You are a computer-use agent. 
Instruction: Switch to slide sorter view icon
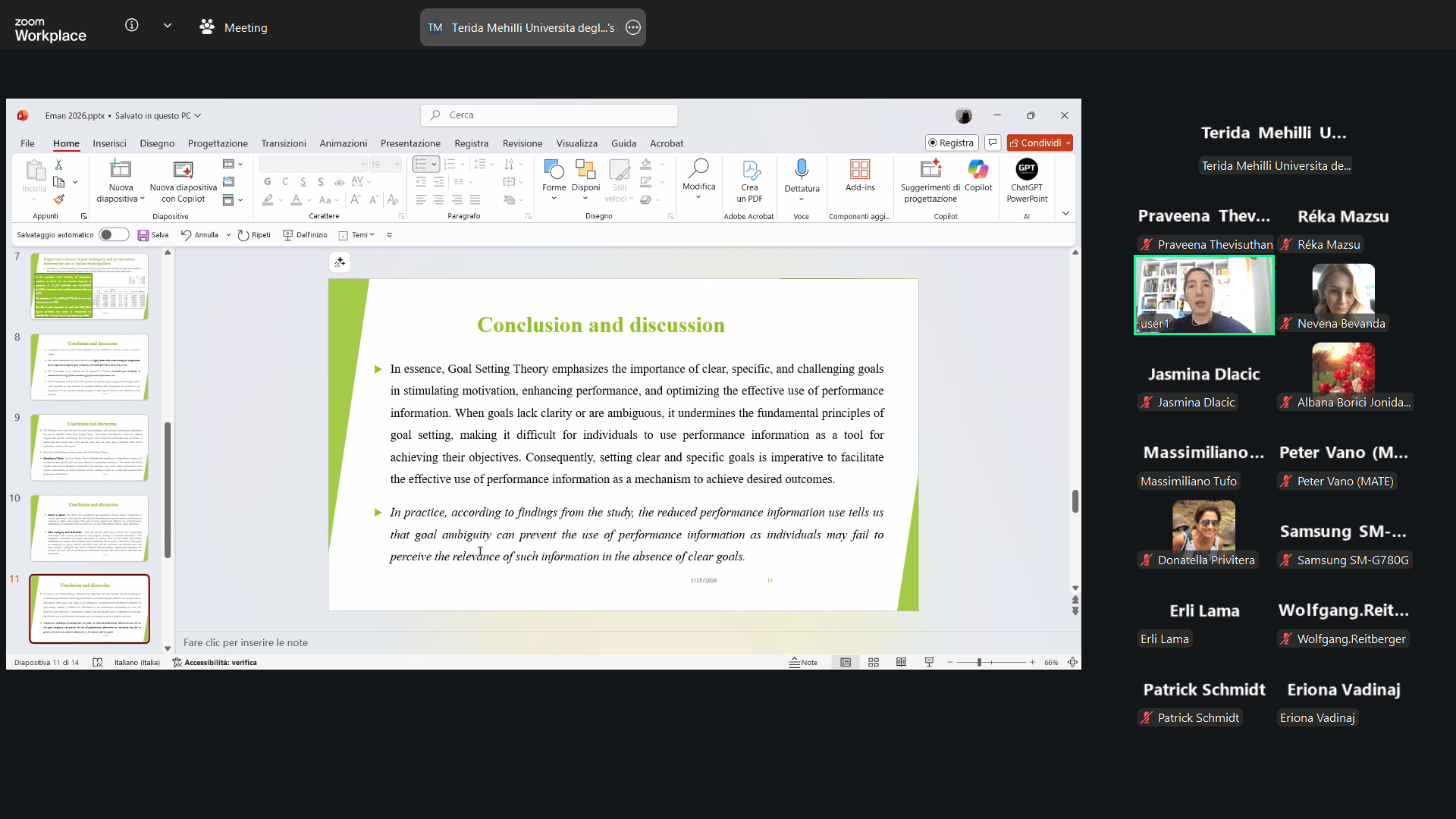(x=874, y=663)
